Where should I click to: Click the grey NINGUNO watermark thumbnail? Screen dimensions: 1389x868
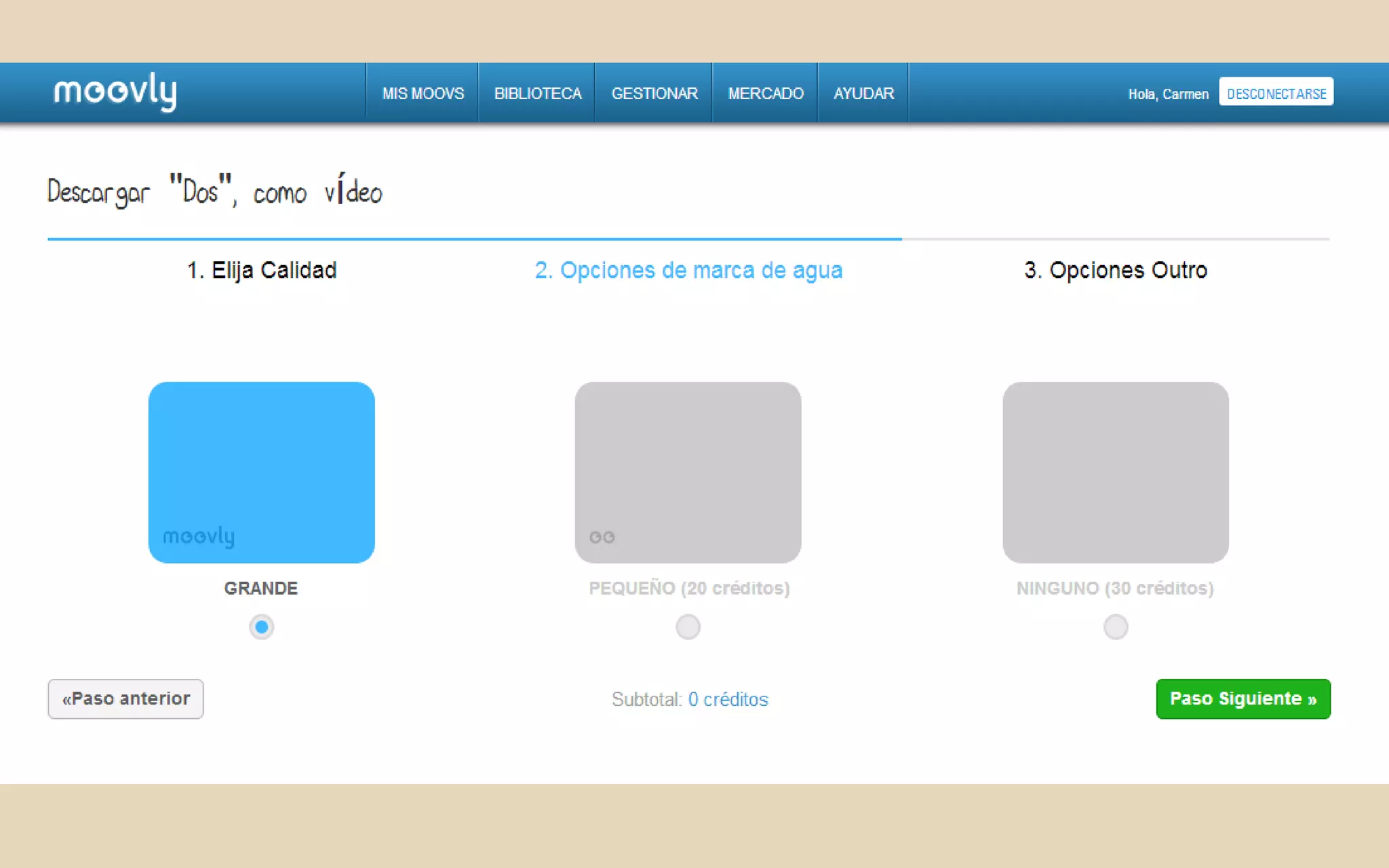click(1115, 472)
